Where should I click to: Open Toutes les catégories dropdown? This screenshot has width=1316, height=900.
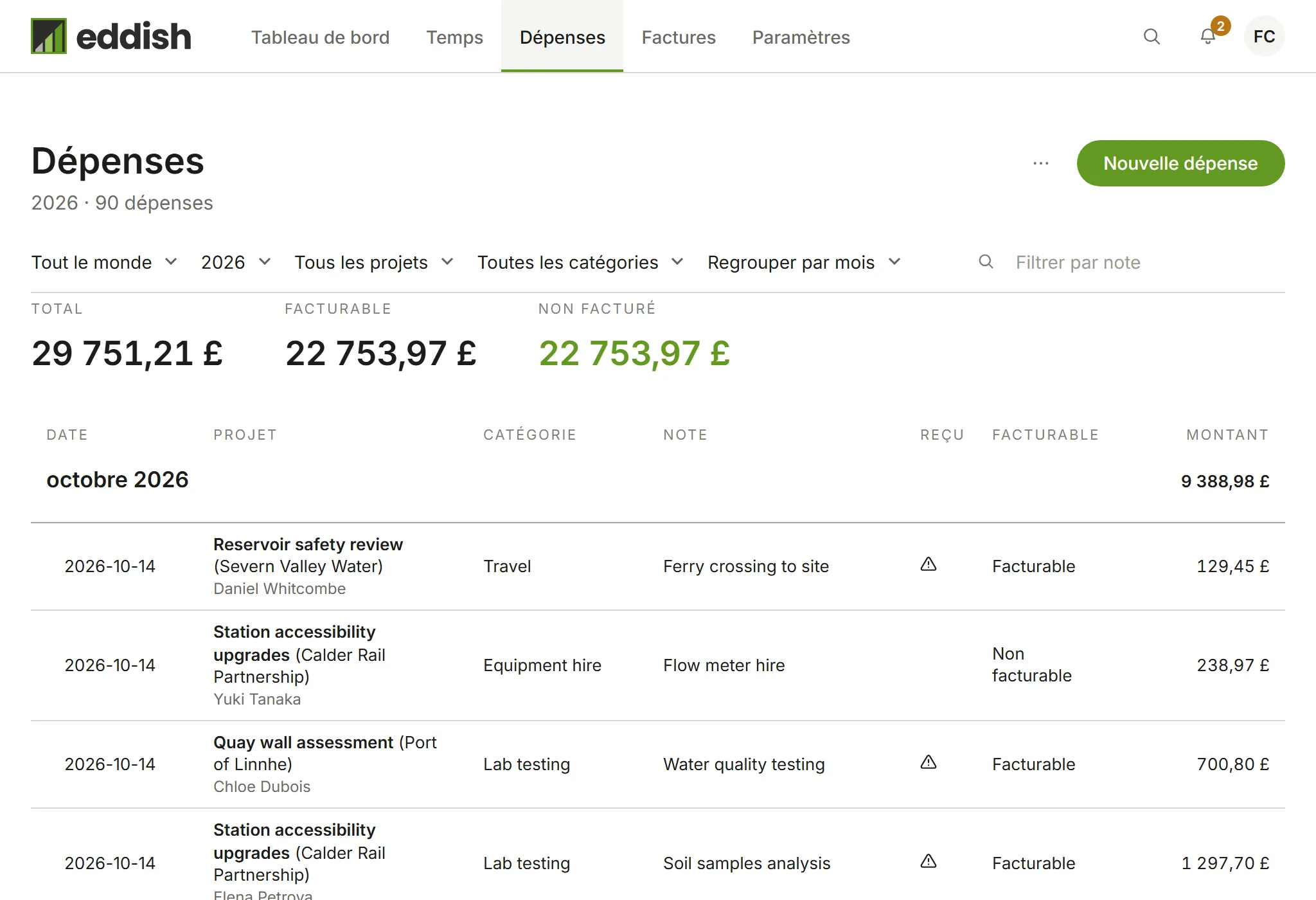(x=580, y=262)
